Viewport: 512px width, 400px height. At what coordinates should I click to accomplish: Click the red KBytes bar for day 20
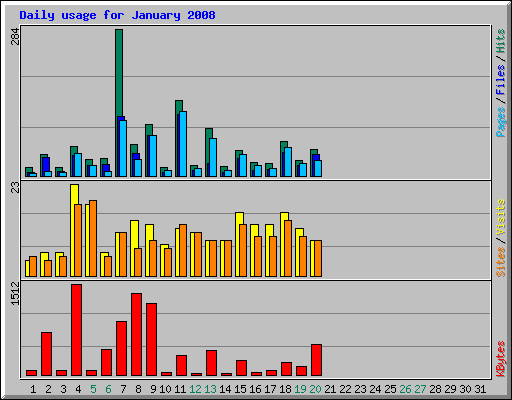coord(316,360)
